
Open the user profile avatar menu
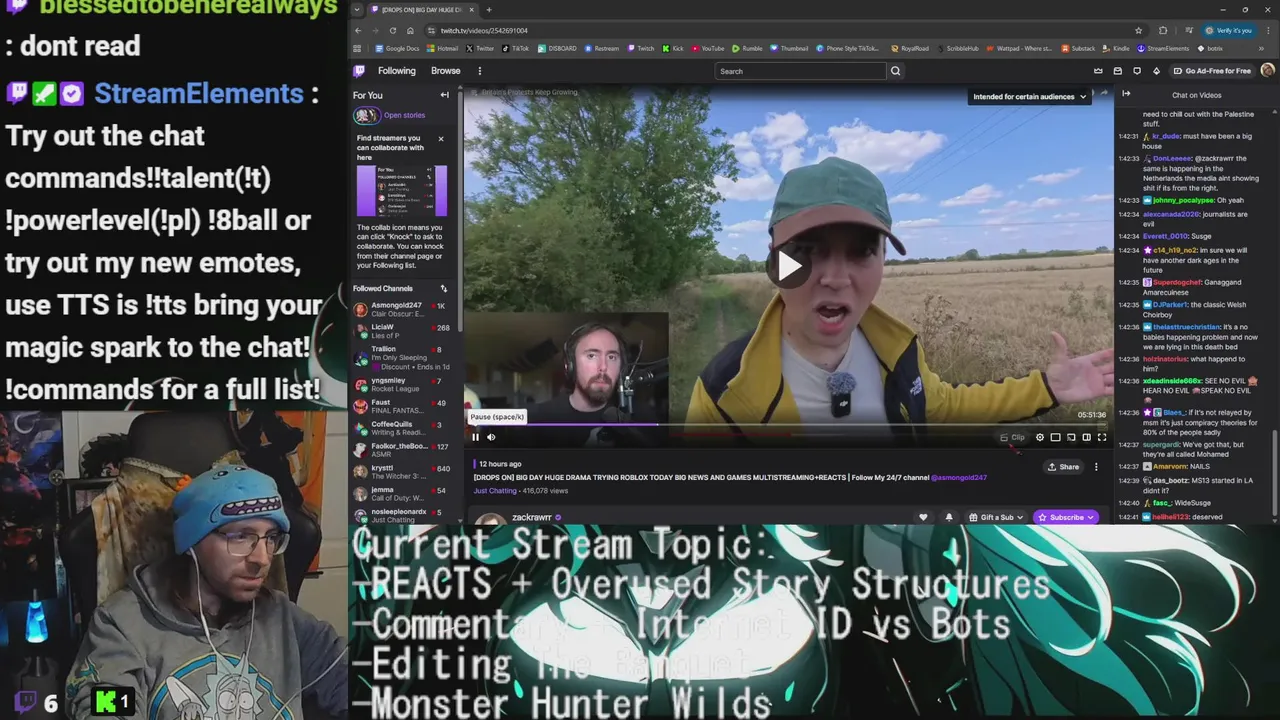[1268, 71]
